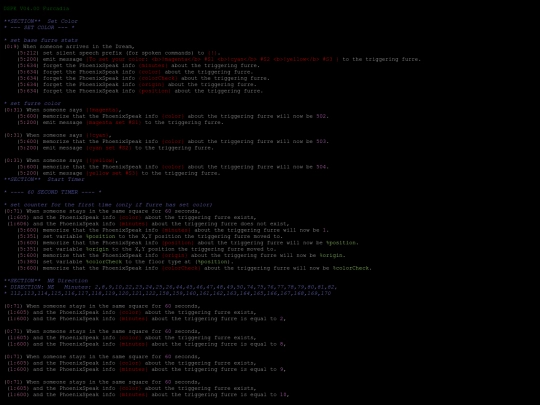Image resolution: width=540 pixels, height=405 pixels.
Task: Select the '**SECTION** Start Timer' line
Action: (44, 179)
